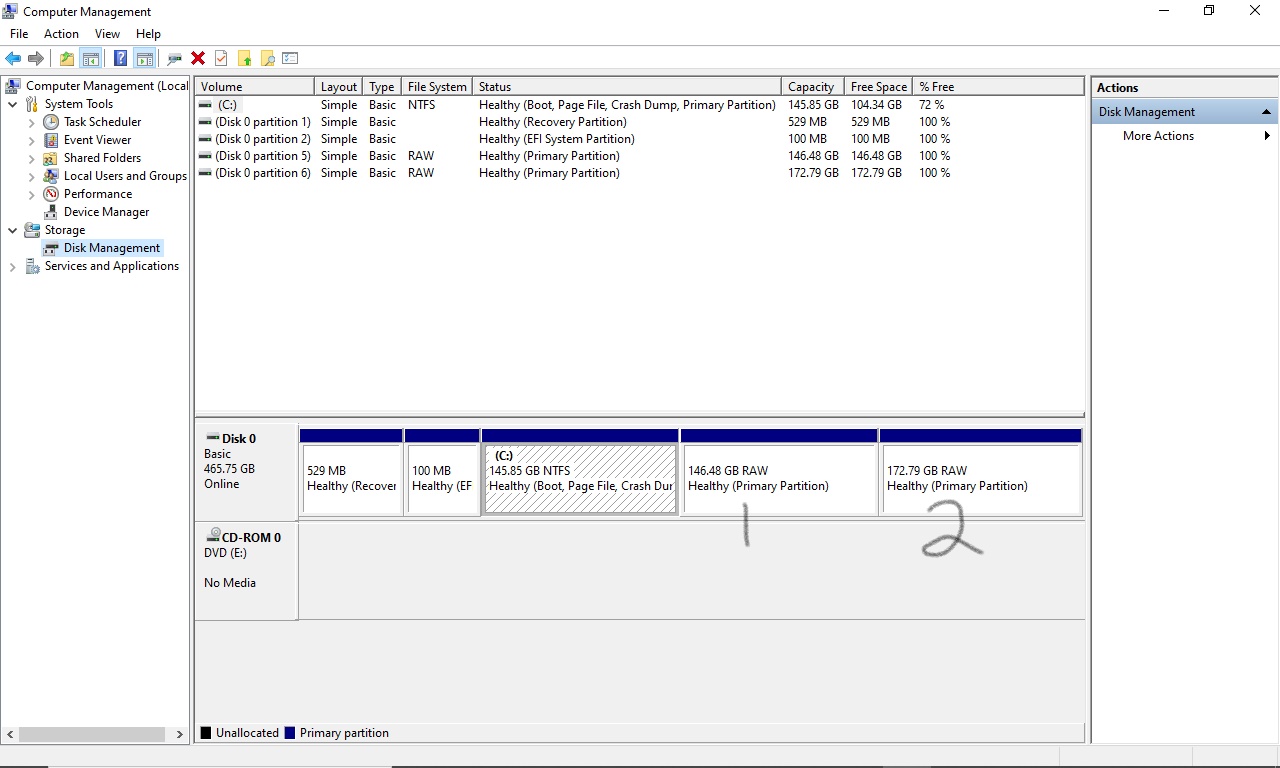Click the yellow page with magnifier icon

pos(267,59)
